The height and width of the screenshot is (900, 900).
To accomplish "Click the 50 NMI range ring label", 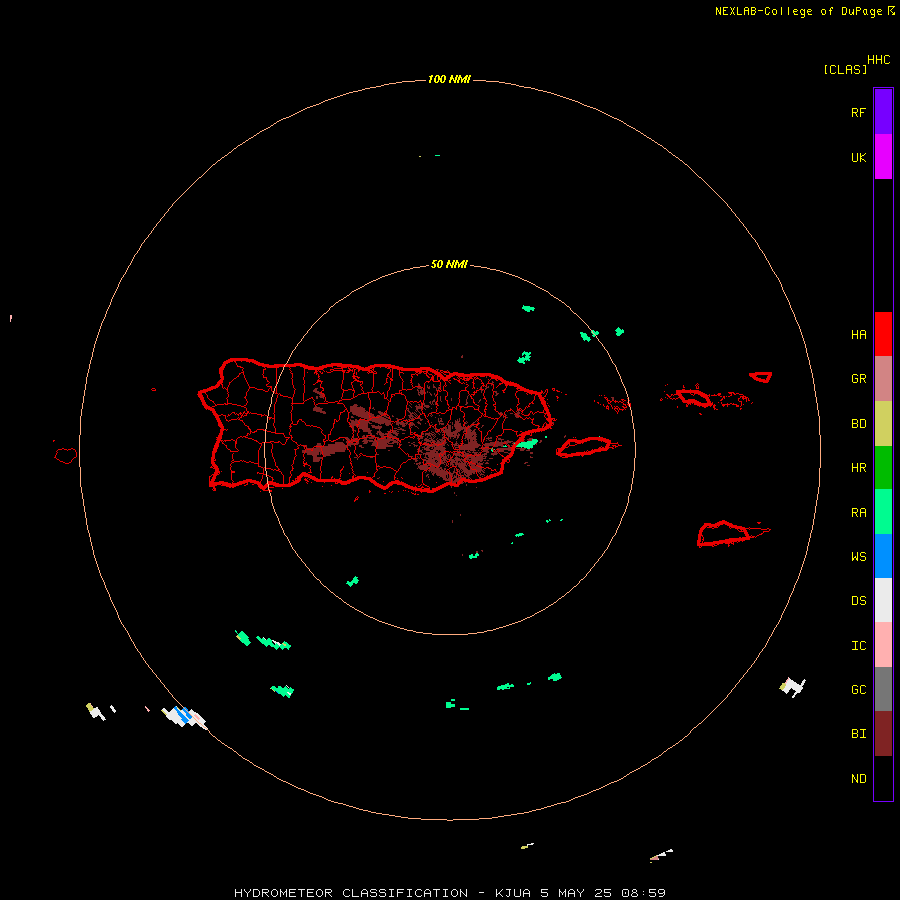I will click(449, 265).
